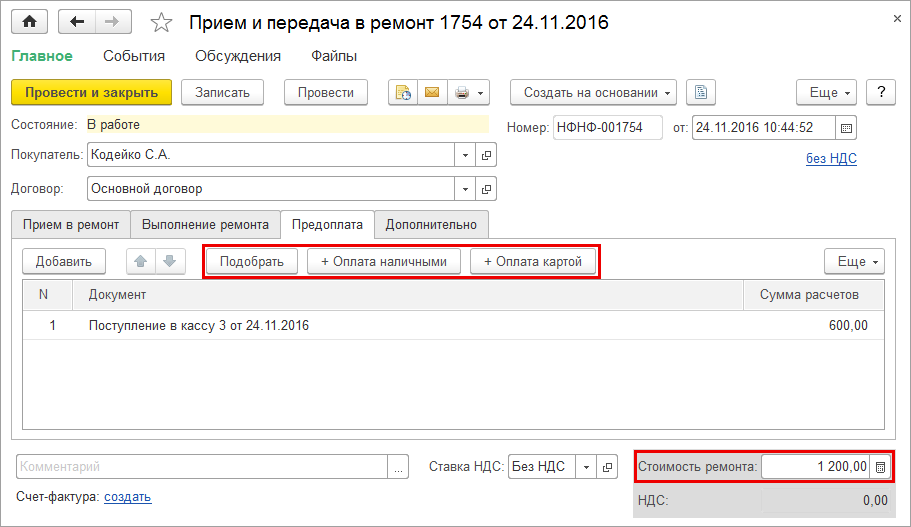Print the document icon
Screen dimensions: 911x527
(x=462, y=92)
